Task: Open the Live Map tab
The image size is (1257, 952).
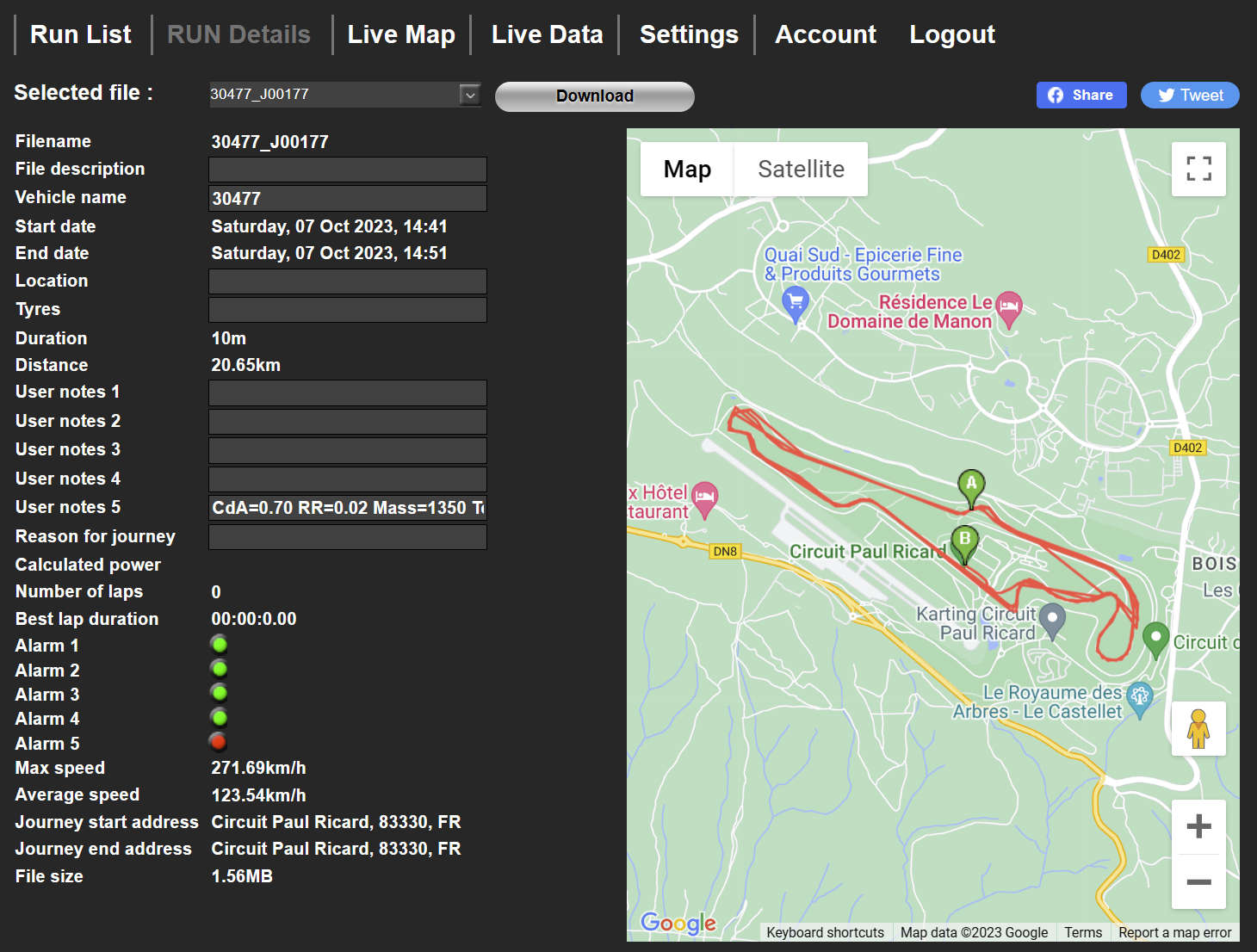Action: click(401, 34)
